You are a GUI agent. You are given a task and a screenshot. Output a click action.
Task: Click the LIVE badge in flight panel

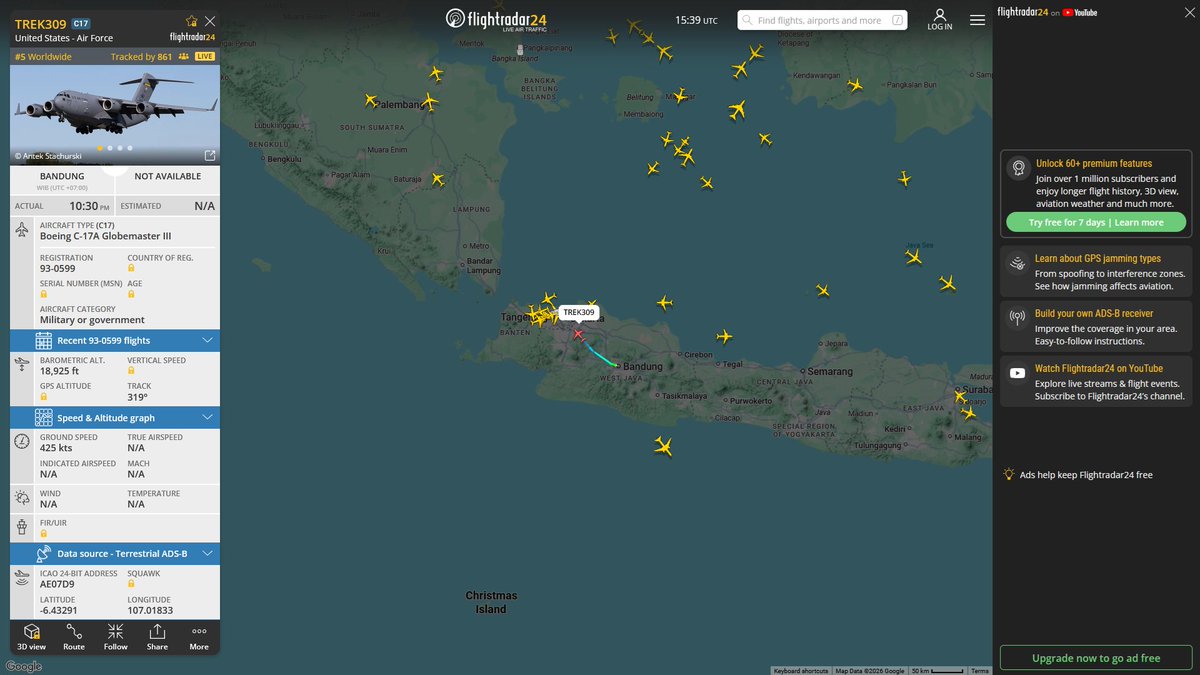coord(205,57)
